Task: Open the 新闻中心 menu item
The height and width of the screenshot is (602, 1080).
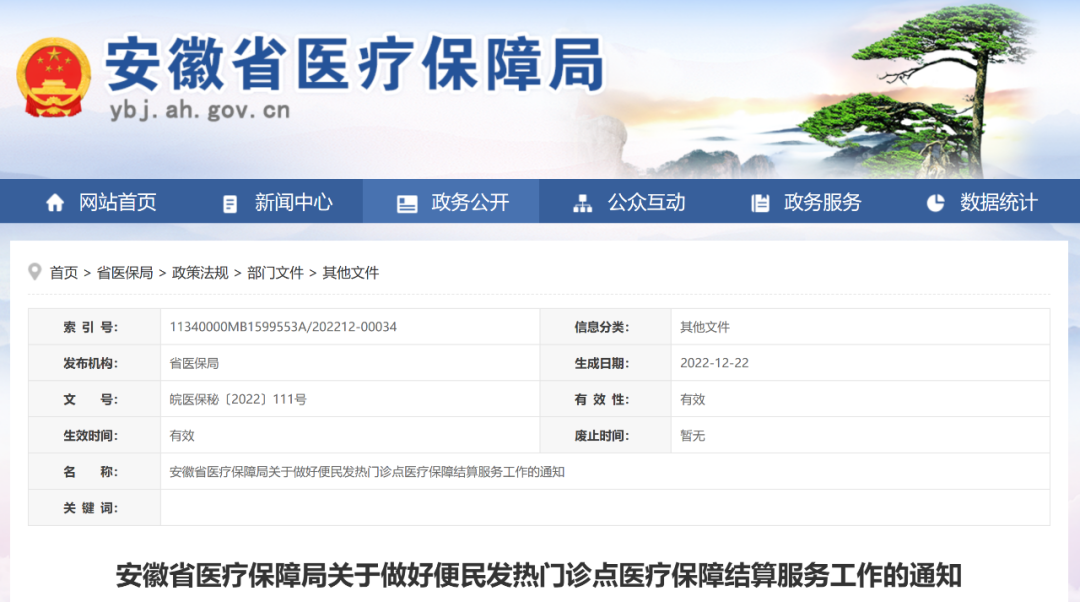Action: (294, 203)
